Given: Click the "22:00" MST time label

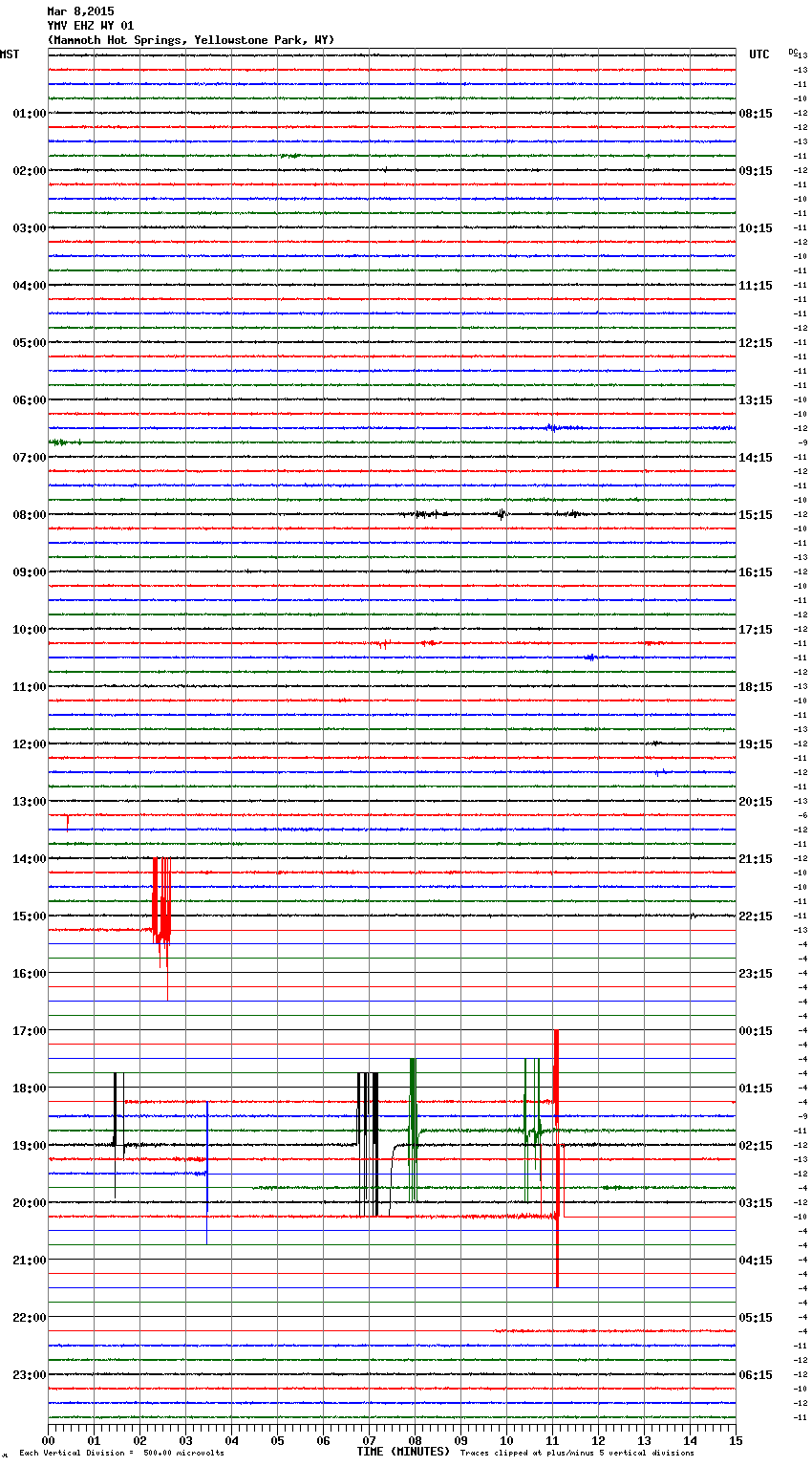Looking at the screenshot, I should (30, 1317).
